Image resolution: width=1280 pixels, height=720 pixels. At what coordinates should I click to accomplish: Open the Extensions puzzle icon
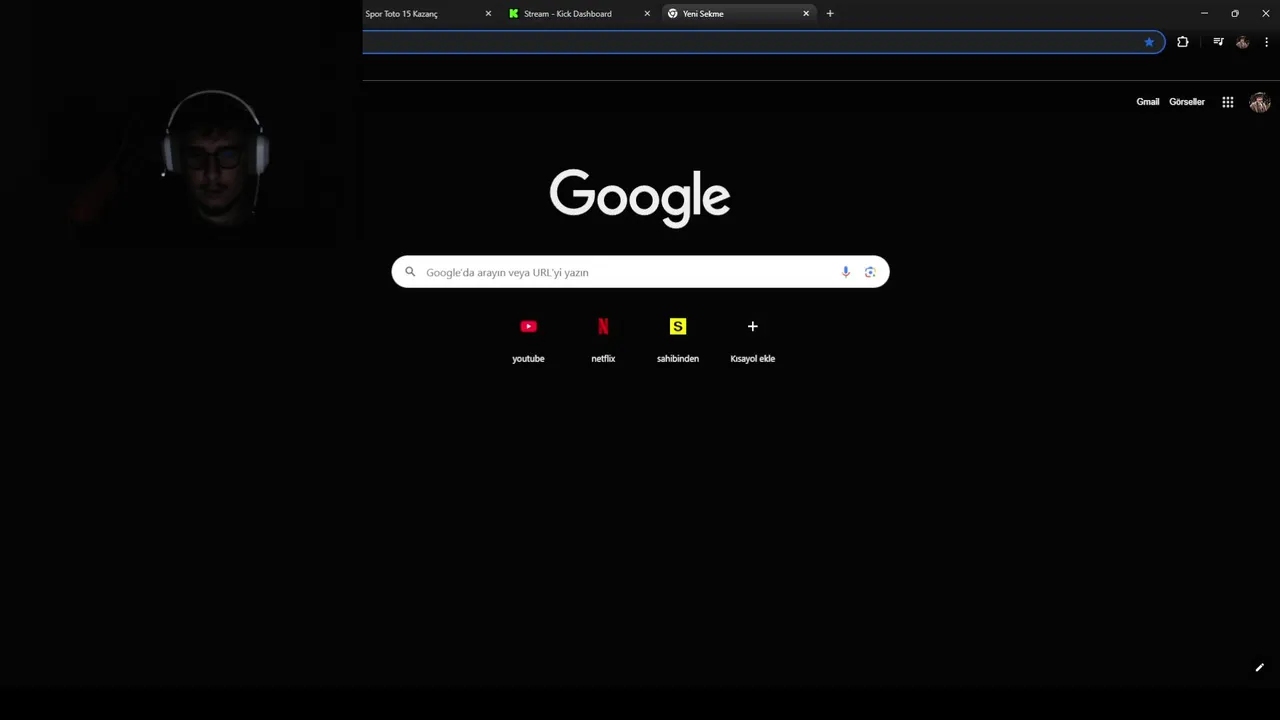click(x=1183, y=42)
